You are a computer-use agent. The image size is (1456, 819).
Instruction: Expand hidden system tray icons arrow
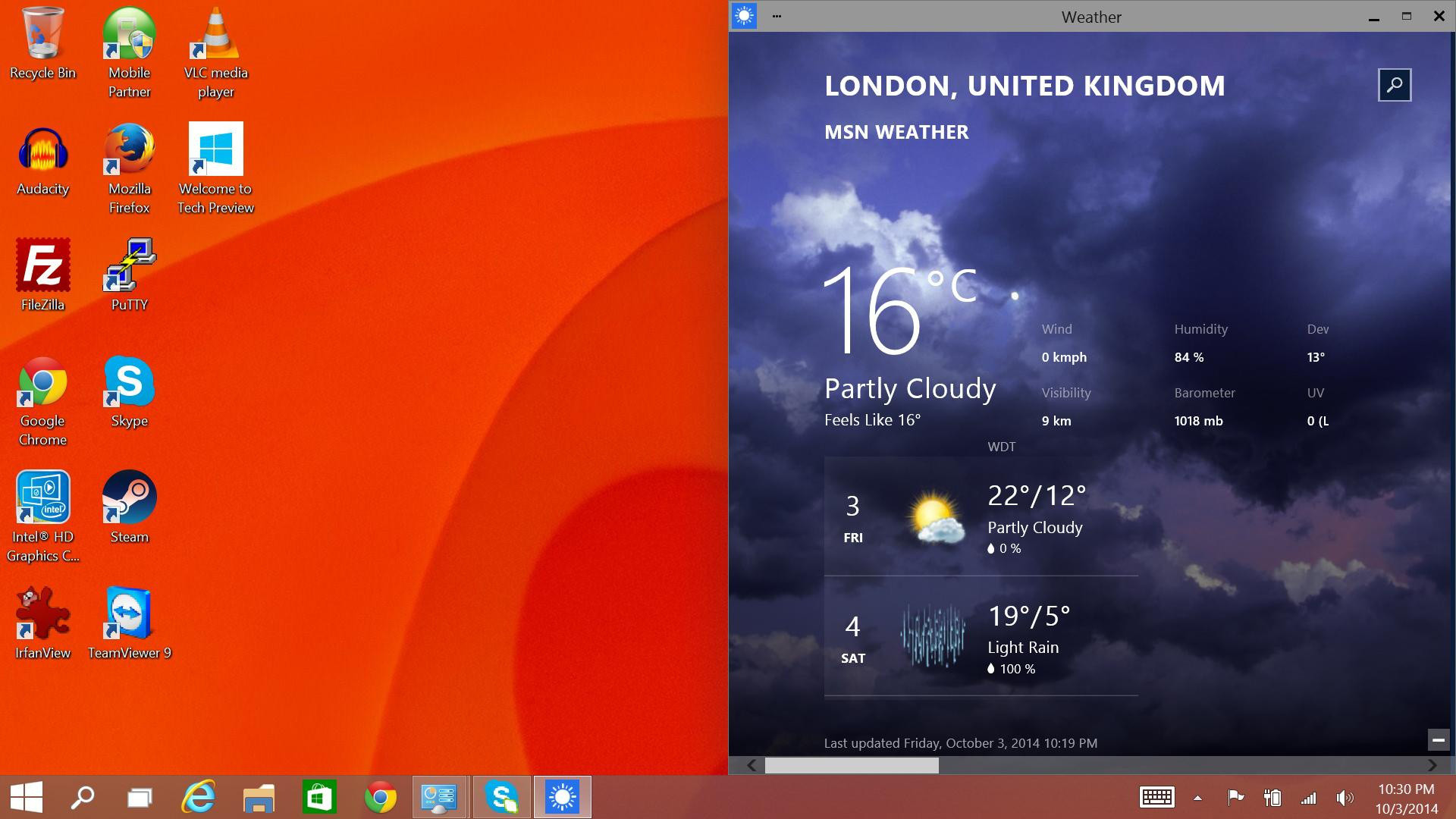(x=1197, y=798)
